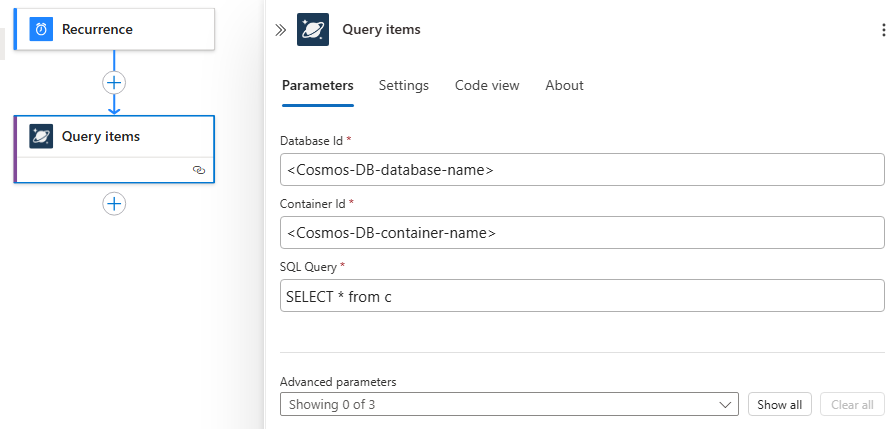Click the Container Id input field
Screen dimensions: 890x430
tap(582, 233)
